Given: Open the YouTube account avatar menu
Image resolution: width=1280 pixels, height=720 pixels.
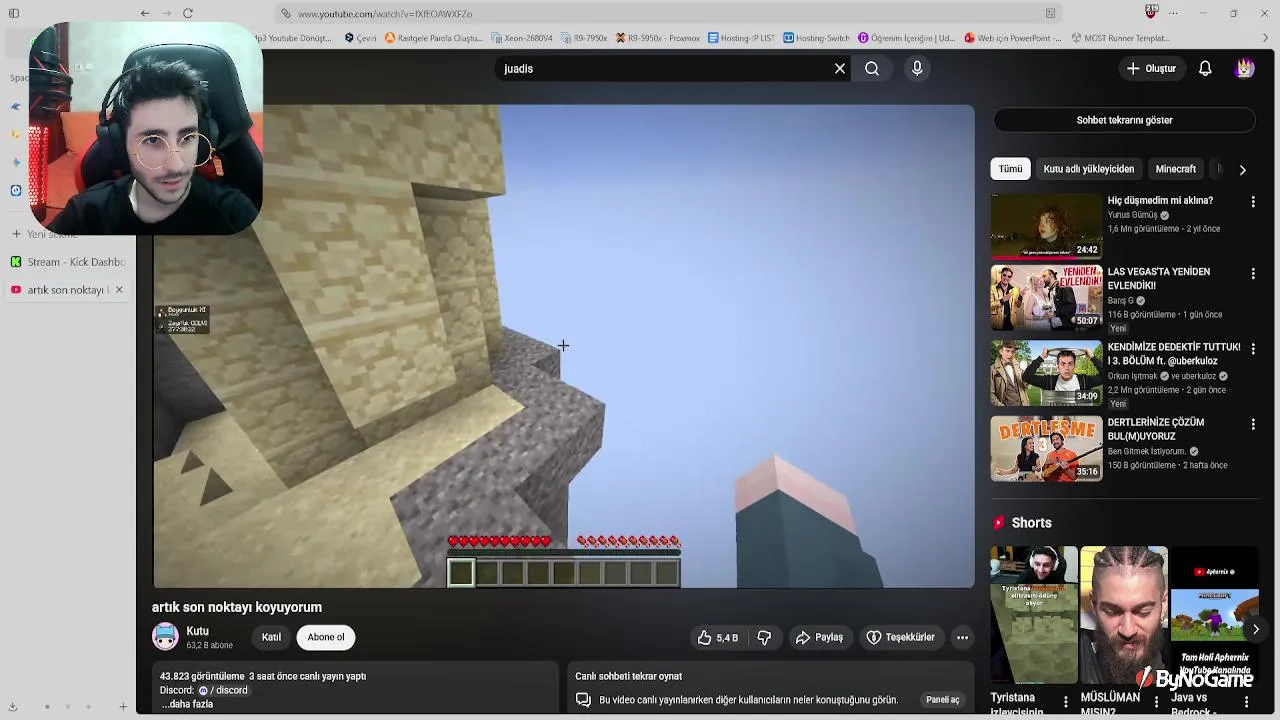Looking at the screenshot, I should pos(1245,68).
